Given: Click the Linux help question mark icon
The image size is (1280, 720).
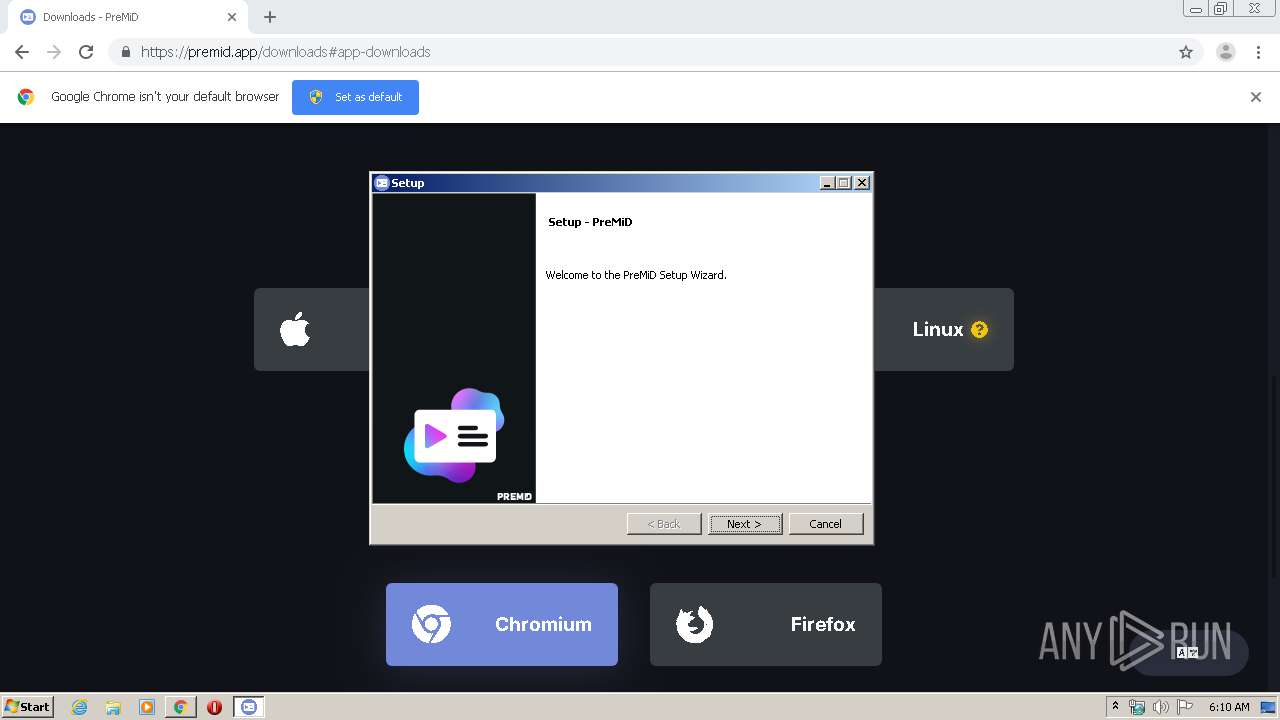Looking at the screenshot, I should (979, 330).
